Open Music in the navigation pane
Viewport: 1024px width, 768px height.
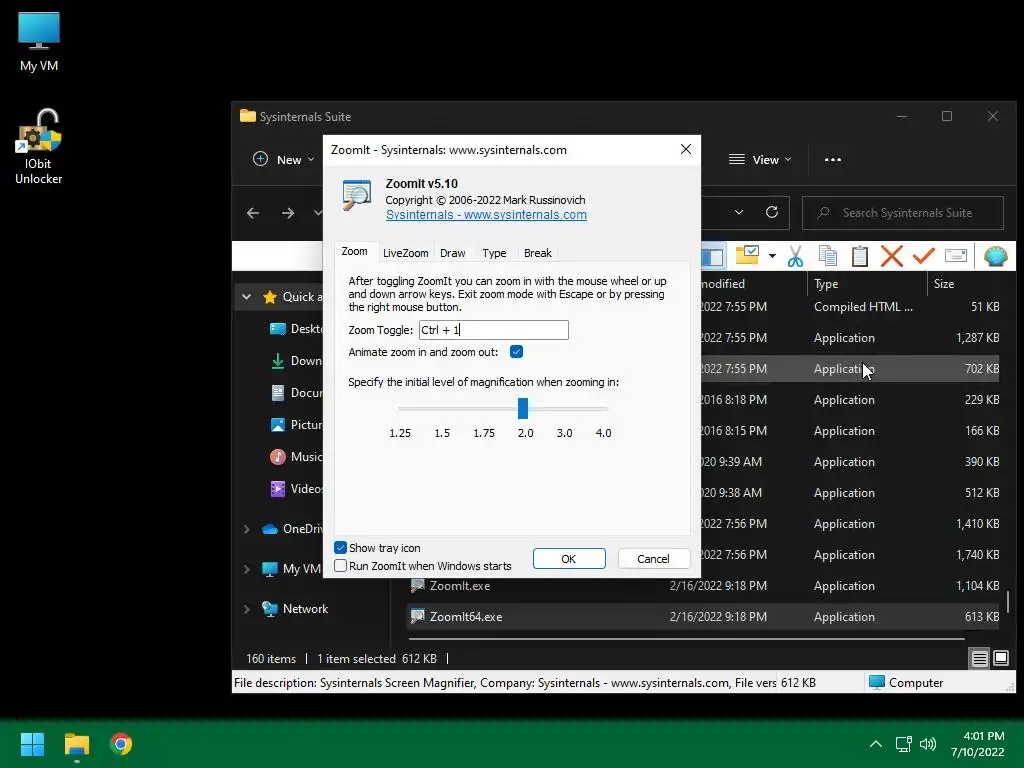click(296, 456)
